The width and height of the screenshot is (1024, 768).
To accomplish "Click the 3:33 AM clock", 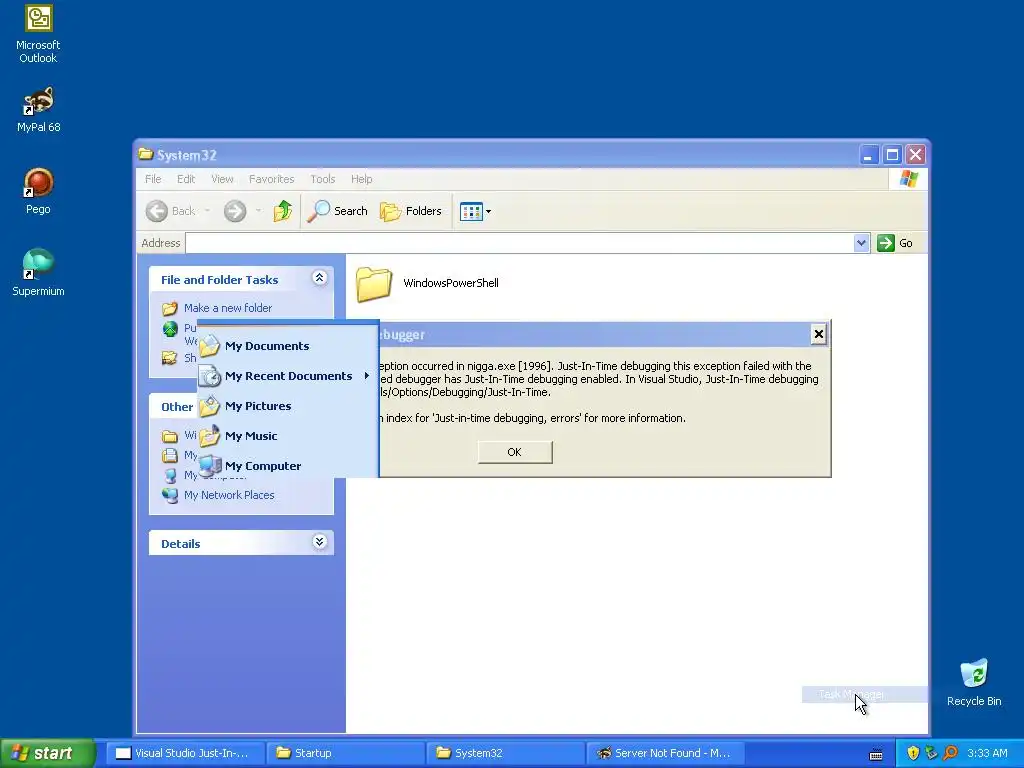I will pyautogui.click(x=987, y=753).
